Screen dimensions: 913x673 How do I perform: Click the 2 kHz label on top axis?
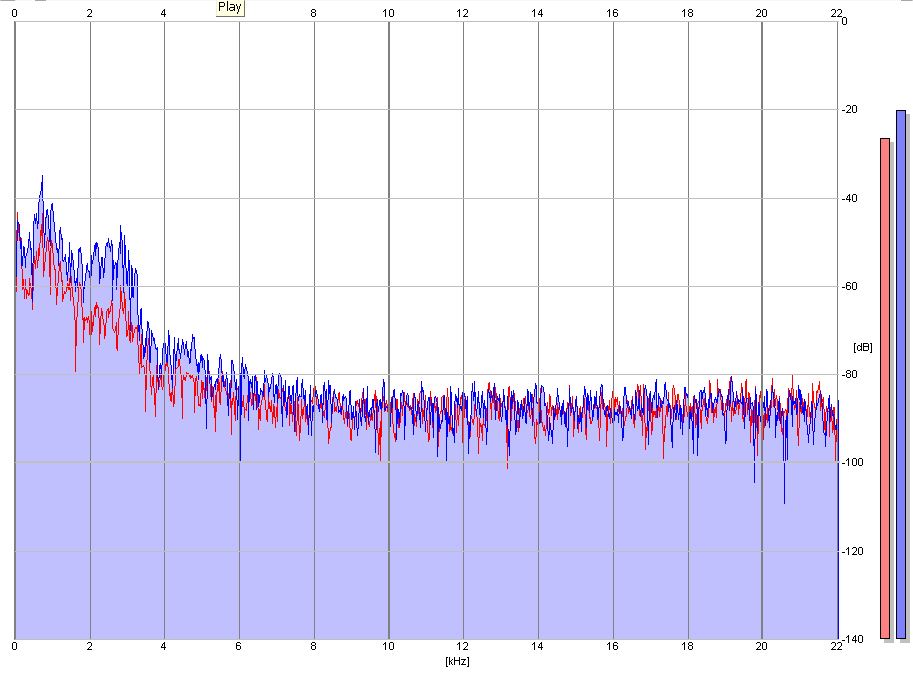coord(90,13)
